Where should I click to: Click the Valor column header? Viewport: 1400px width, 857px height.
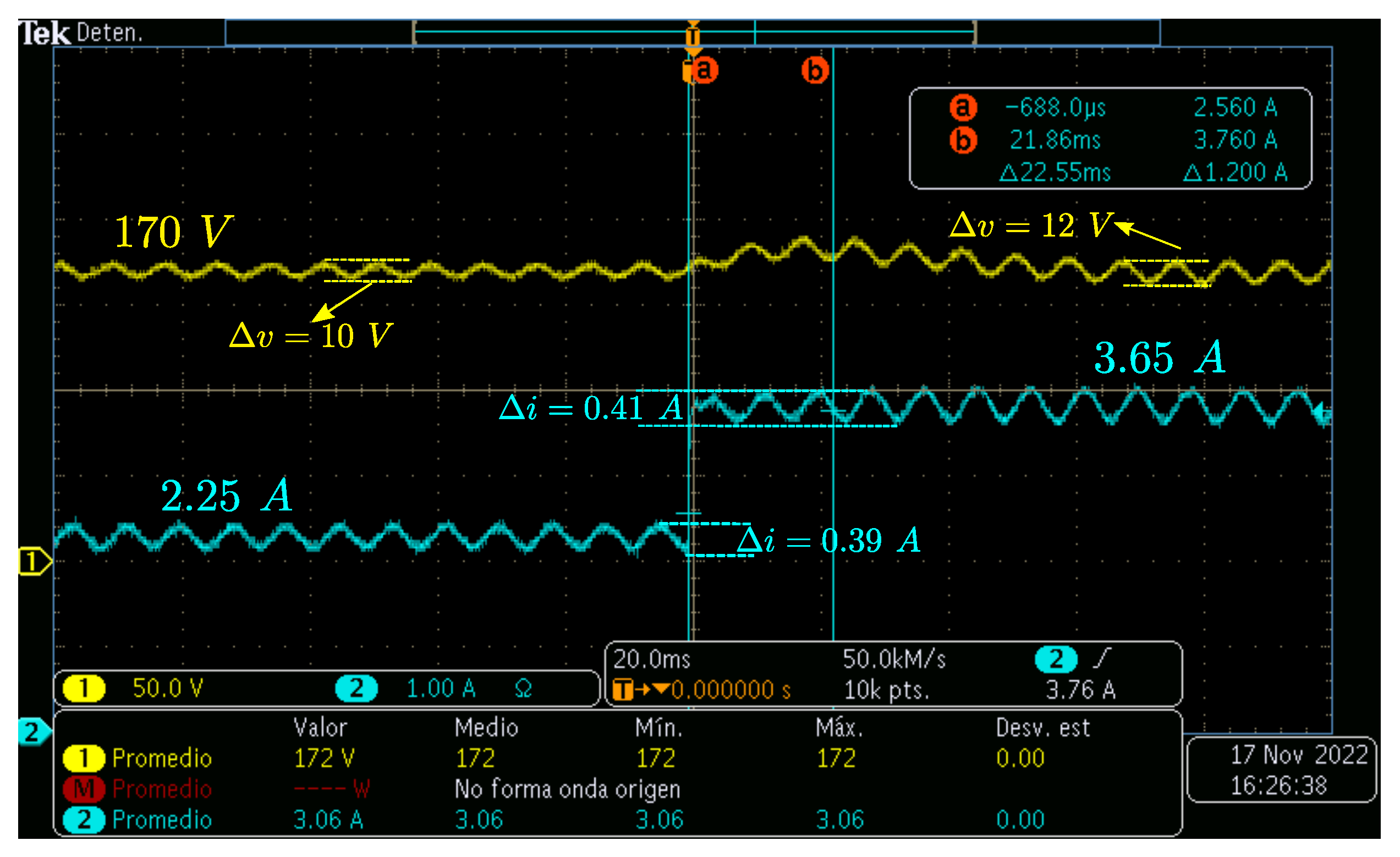coord(320,728)
